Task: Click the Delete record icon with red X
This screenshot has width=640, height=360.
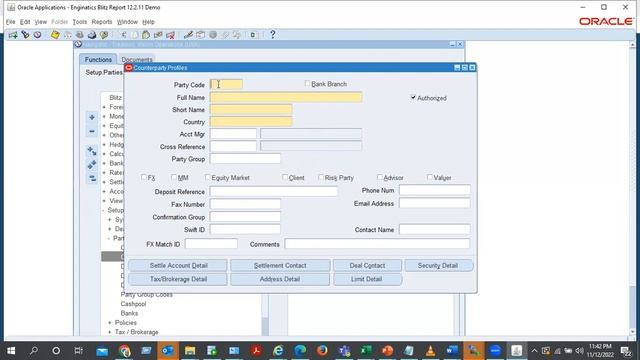Action: pyautogui.click(x=171, y=35)
